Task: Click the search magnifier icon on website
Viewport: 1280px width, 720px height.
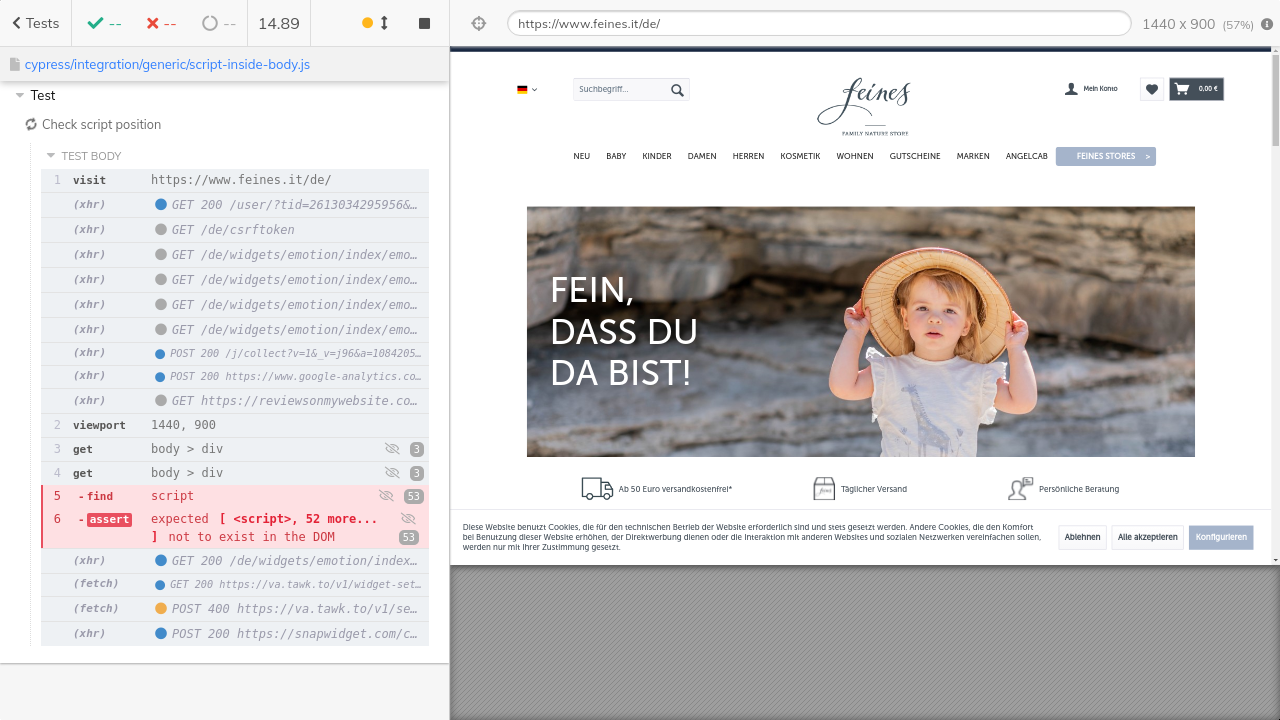Action: tap(677, 90)
